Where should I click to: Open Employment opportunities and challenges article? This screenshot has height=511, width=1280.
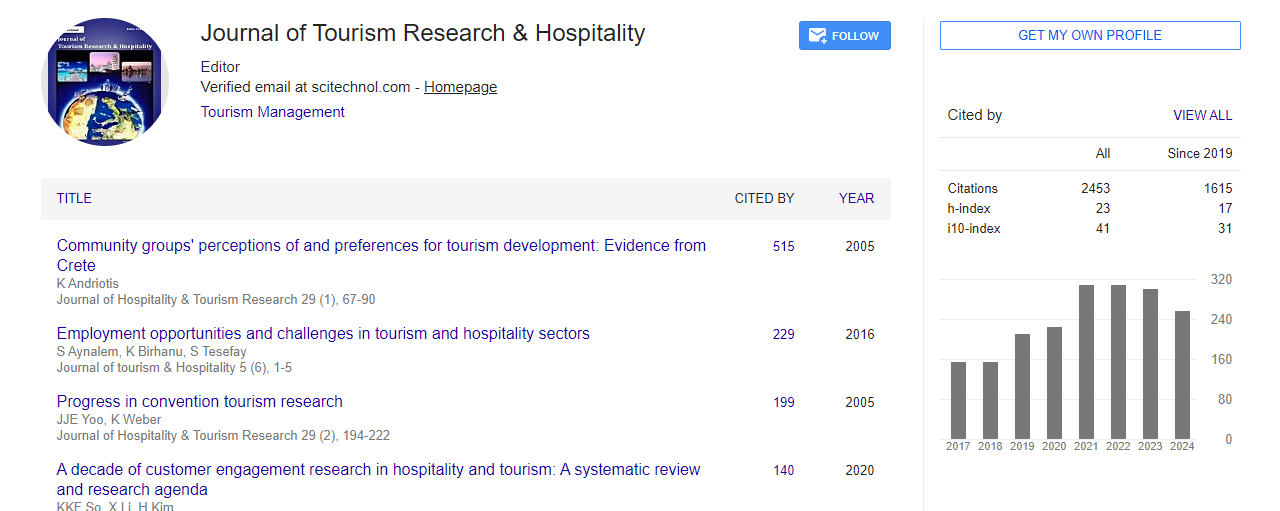click(323, 333)
